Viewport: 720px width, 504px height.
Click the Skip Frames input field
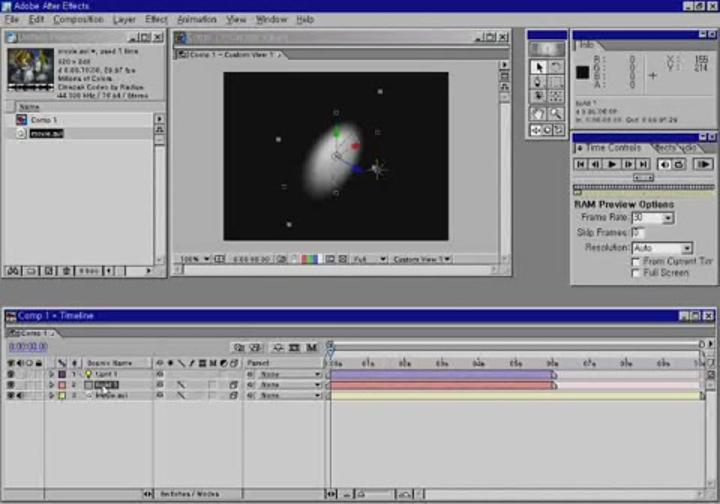pyautogui.click(x=638, y=233)
